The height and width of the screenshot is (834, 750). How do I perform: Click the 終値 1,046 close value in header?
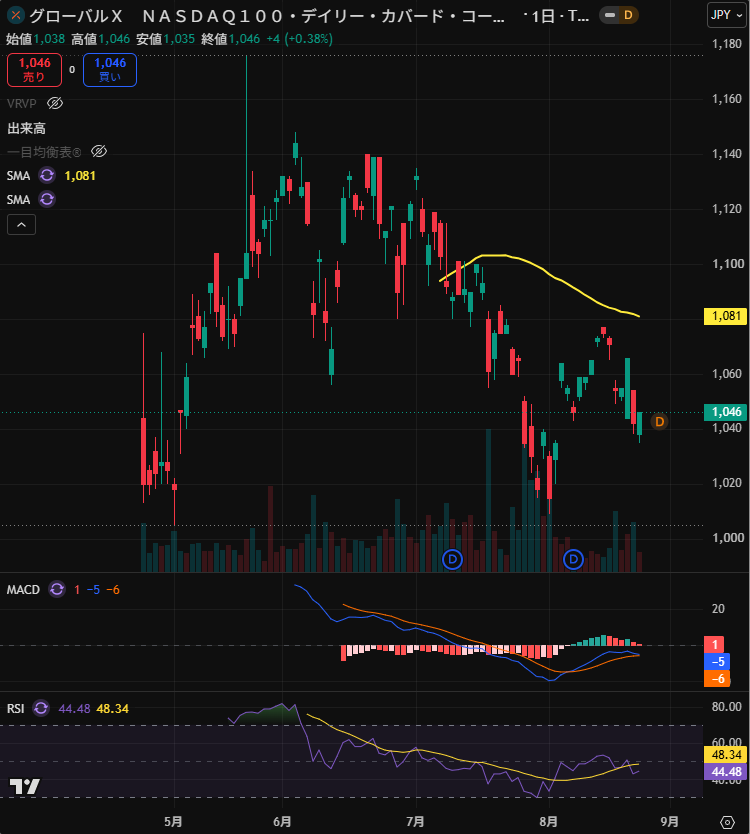click(x=230, y=39)
